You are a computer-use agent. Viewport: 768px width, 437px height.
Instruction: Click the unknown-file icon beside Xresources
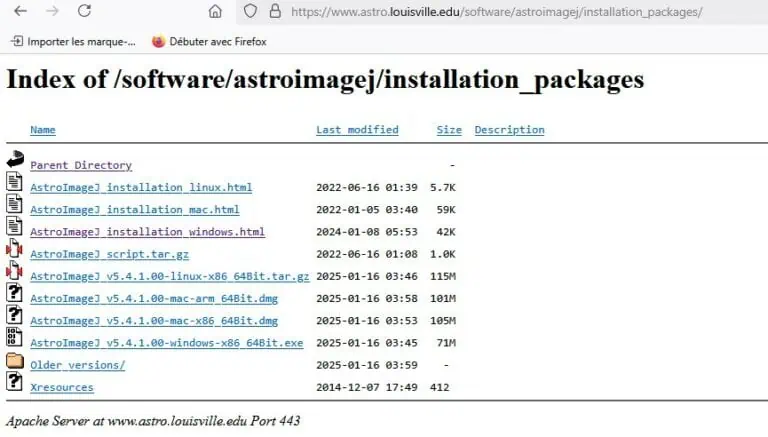click(14, 381)
